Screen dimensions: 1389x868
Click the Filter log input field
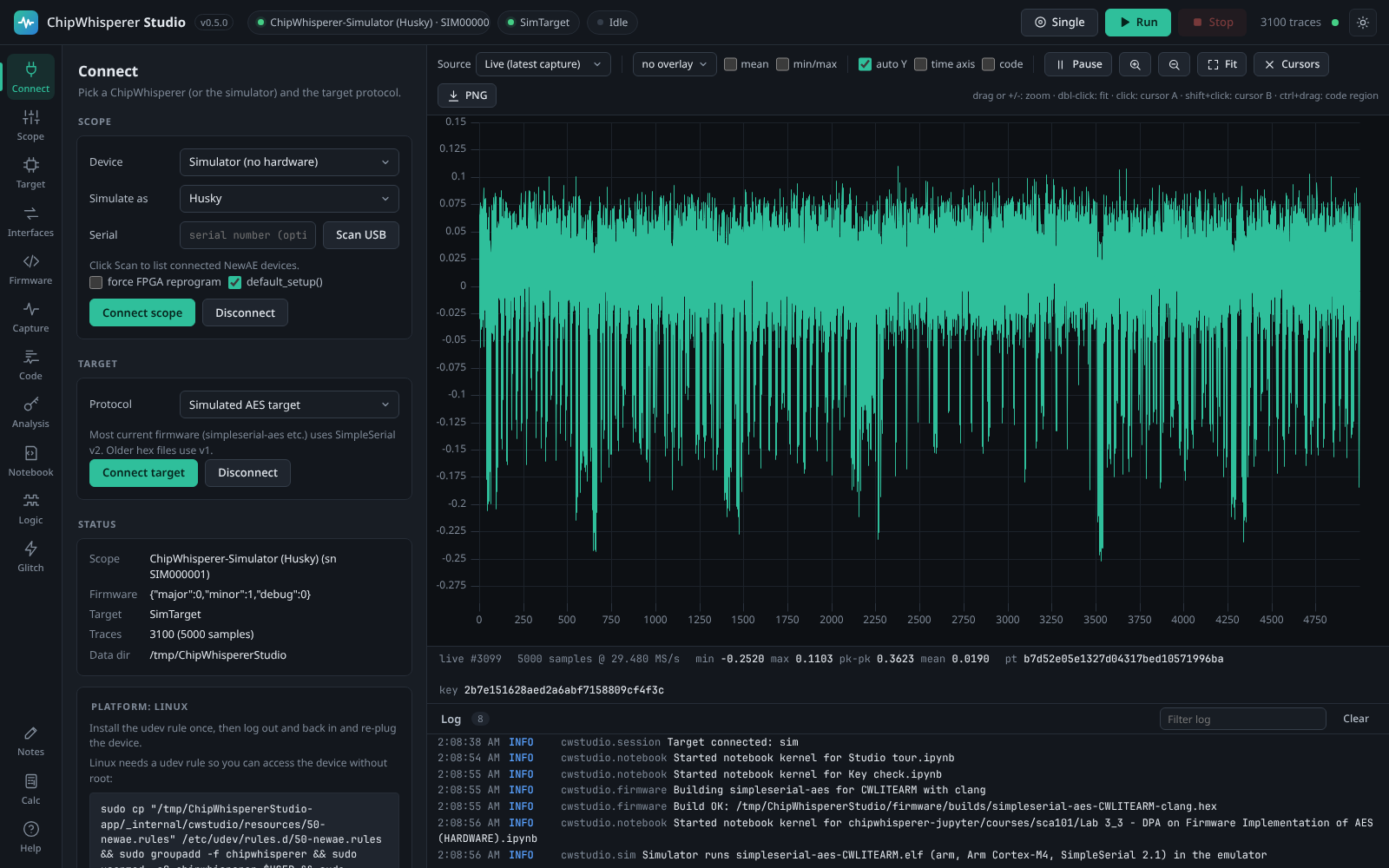(1242, 719)
